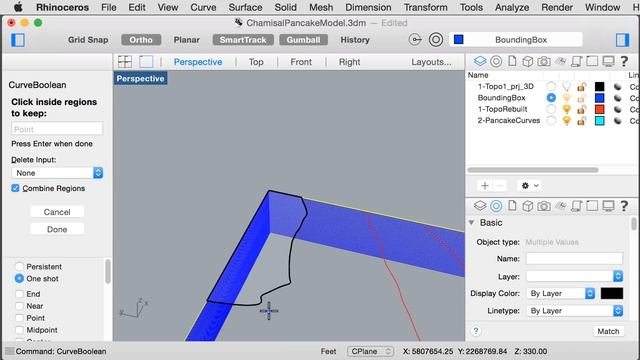Open the help question mark in the lower panel
Screen dimensions: 640x360
point(624,206)
